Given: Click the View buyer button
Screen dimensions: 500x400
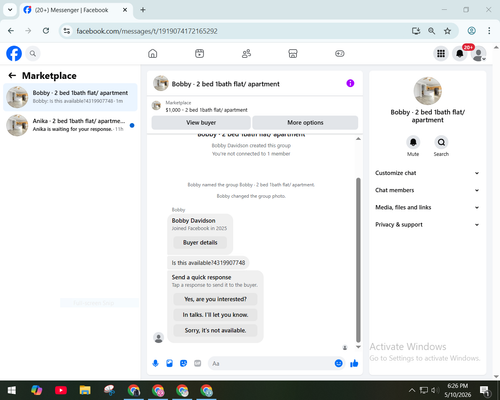Looking at the screenshot, I should click(201, 123).
